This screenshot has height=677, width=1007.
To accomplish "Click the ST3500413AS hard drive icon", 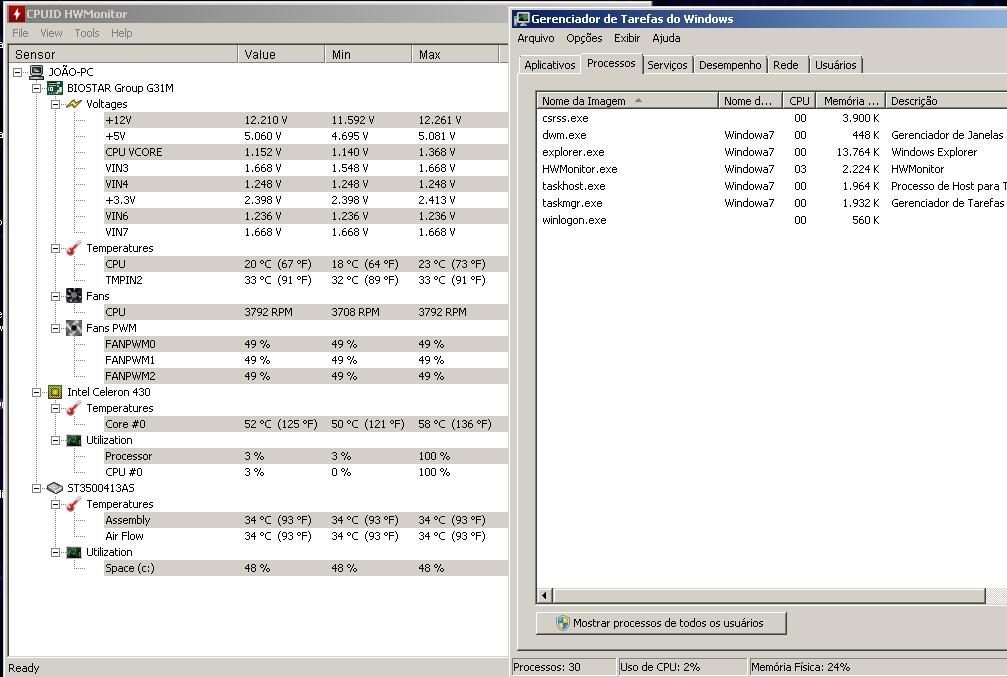I will tap(55, 488).
